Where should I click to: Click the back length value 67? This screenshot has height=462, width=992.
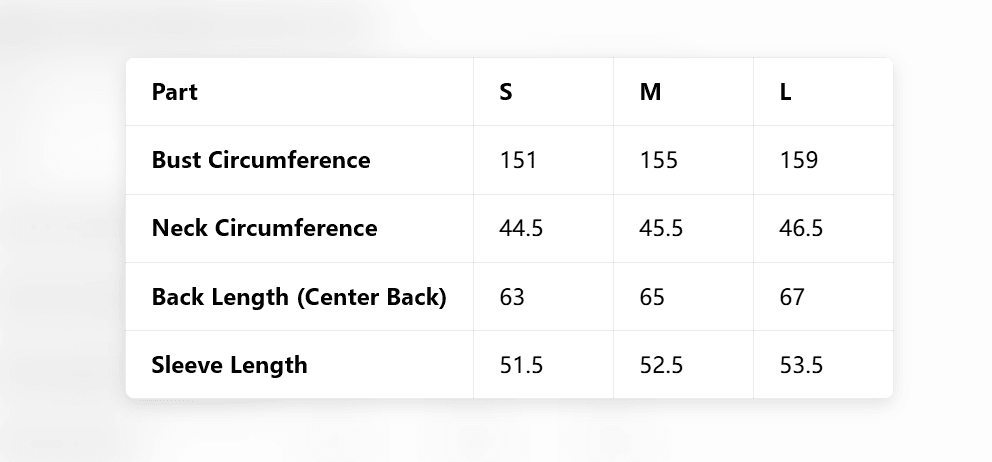792,297
